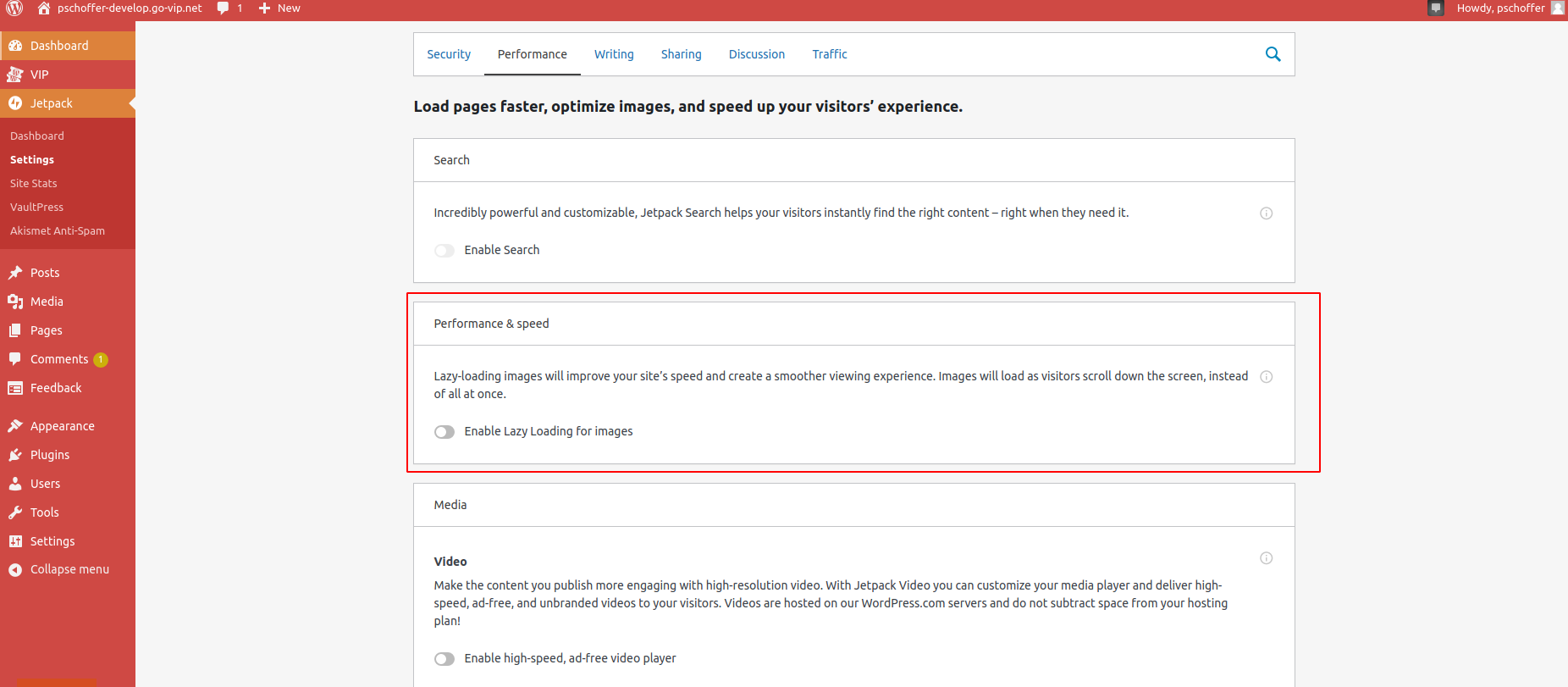Click the VIP icon in the sidebar

(x=15, y=75)
